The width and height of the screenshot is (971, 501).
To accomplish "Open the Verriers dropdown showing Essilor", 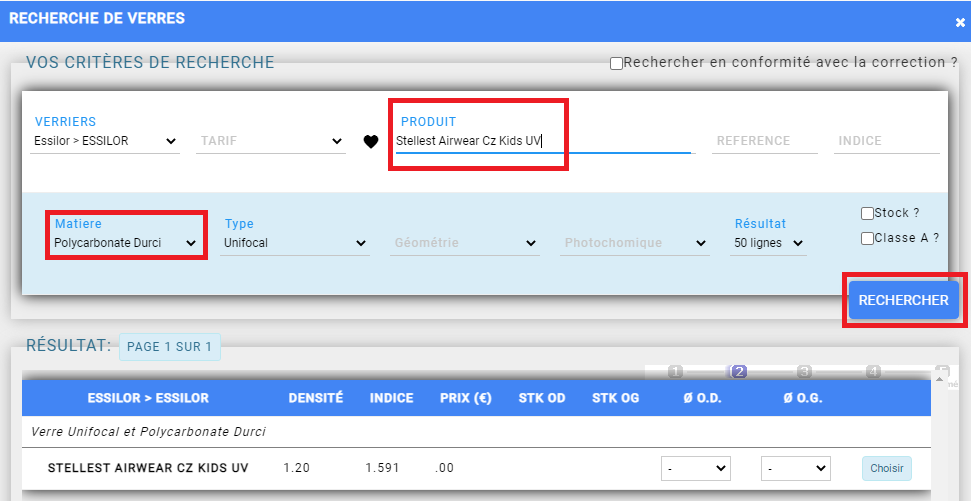I will [x=105, y=141].
